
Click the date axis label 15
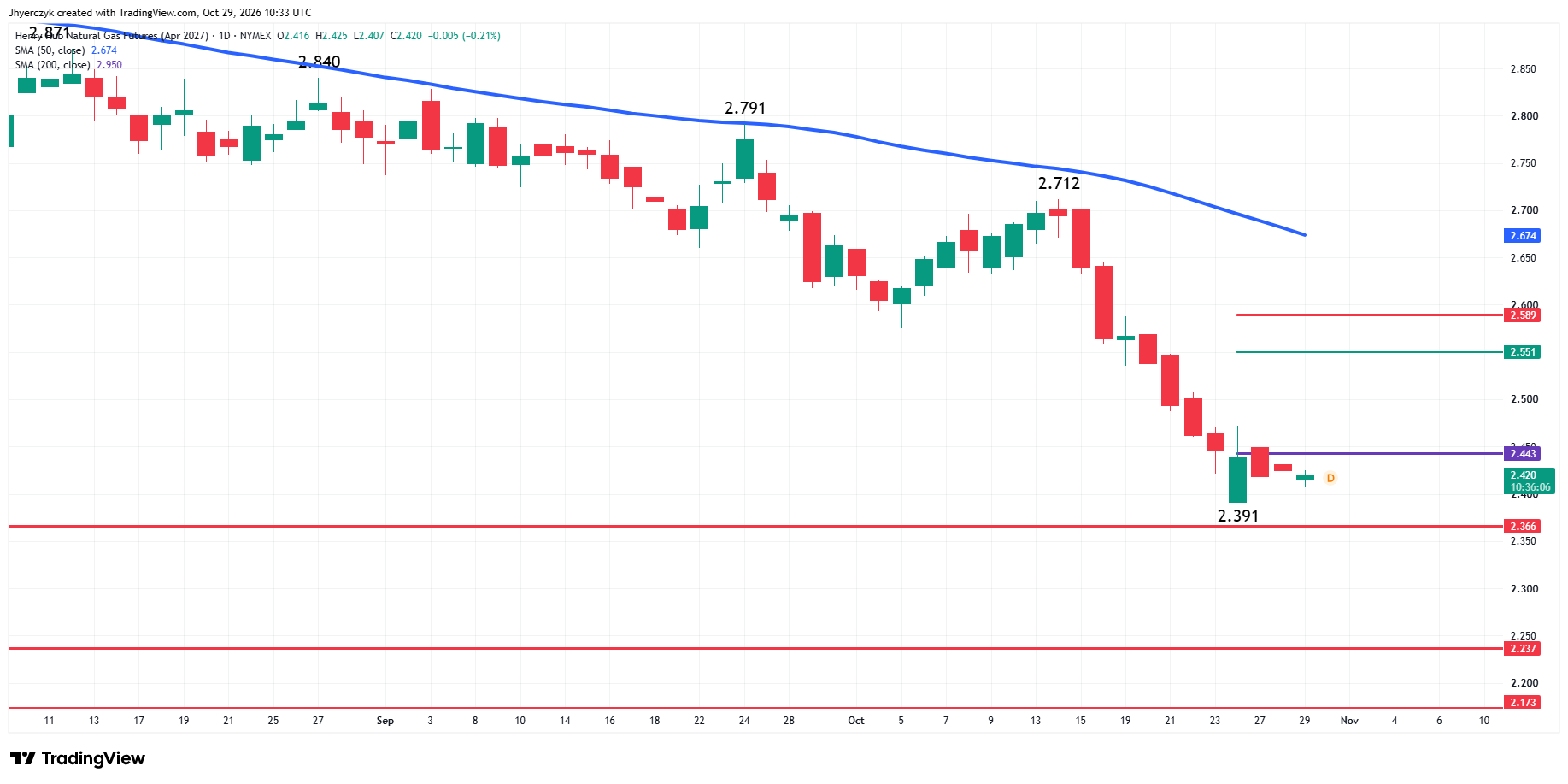(x=1080, y=721)
